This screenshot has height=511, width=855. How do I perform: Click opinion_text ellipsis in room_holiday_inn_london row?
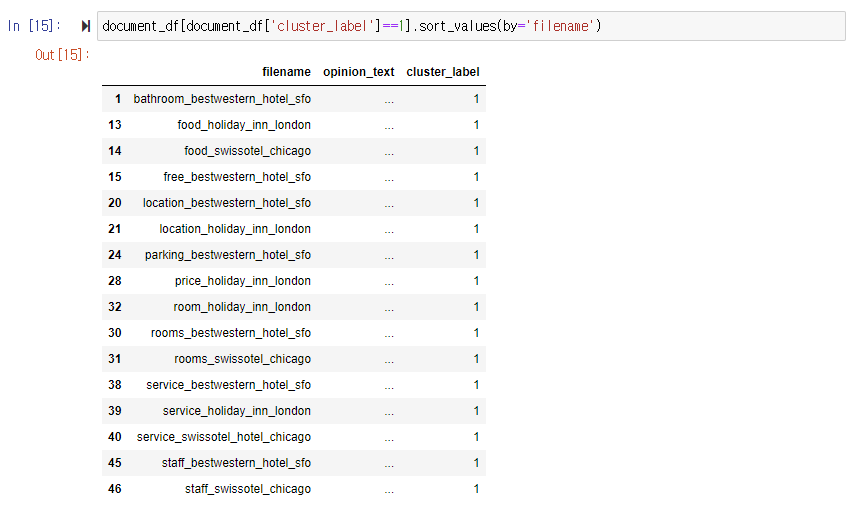click(389, 309)
